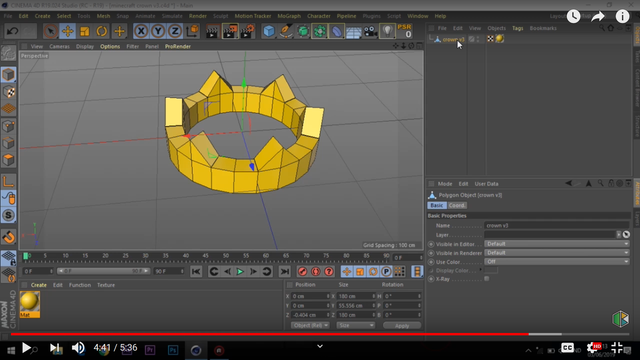Click the Size Y 55.556 cm field
This screenshot has width=640, height=360.
click(x=356, y=305)
